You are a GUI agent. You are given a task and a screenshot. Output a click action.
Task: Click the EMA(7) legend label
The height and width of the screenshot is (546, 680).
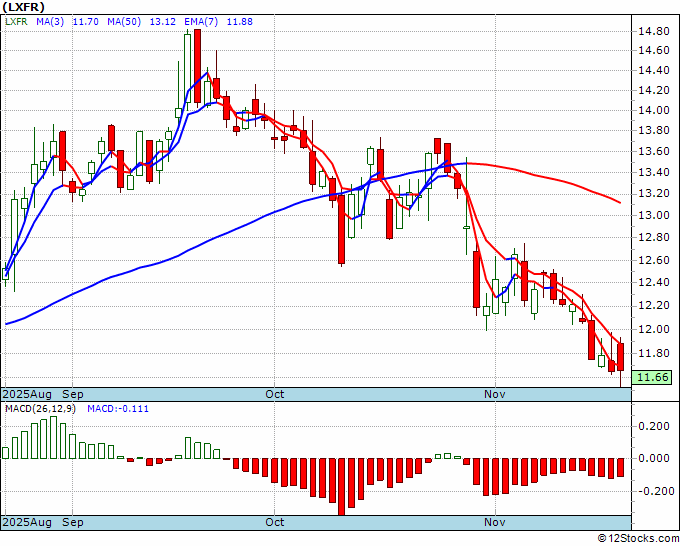201,22
